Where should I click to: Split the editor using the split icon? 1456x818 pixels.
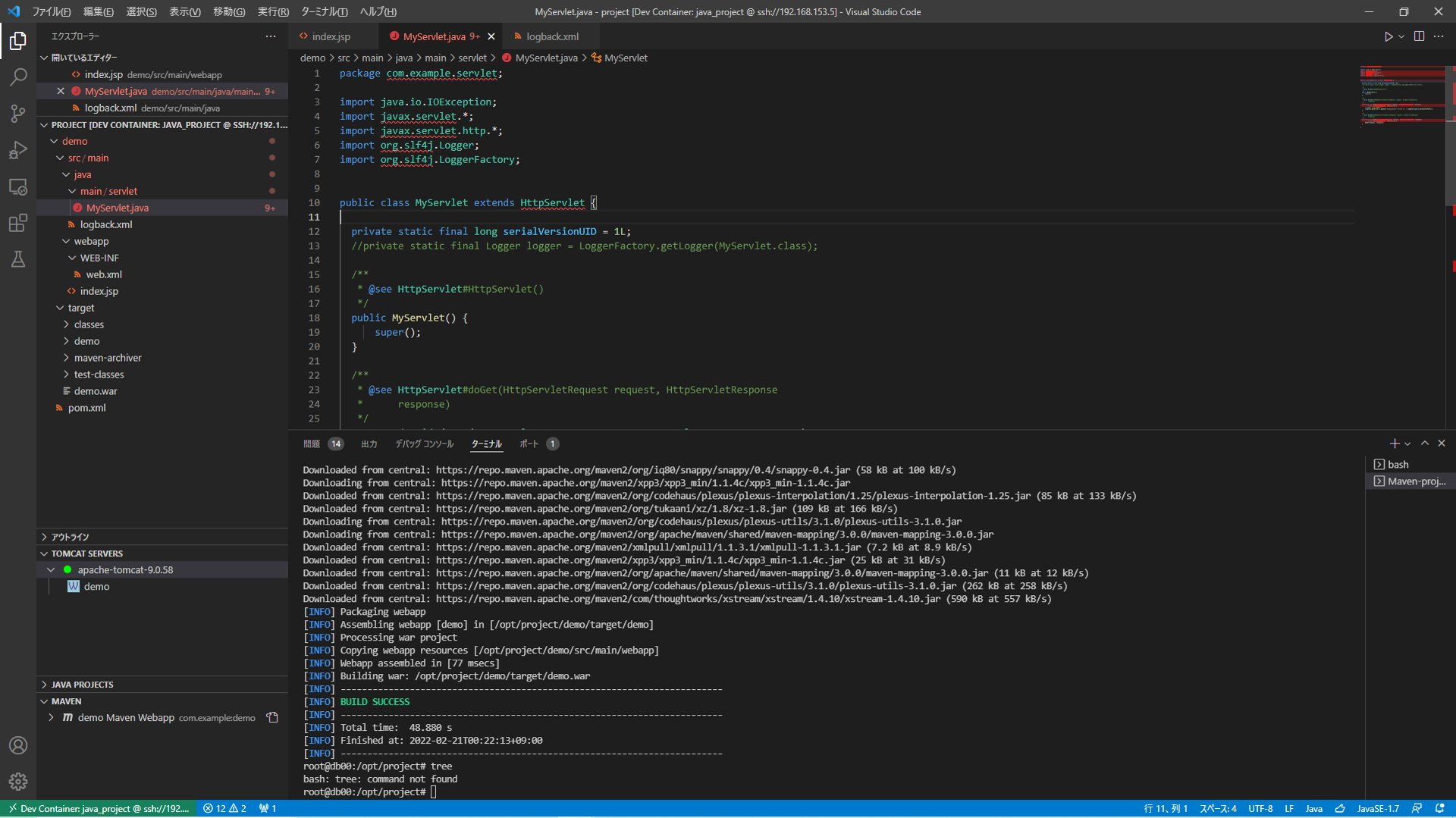[x=1419, y=36]
